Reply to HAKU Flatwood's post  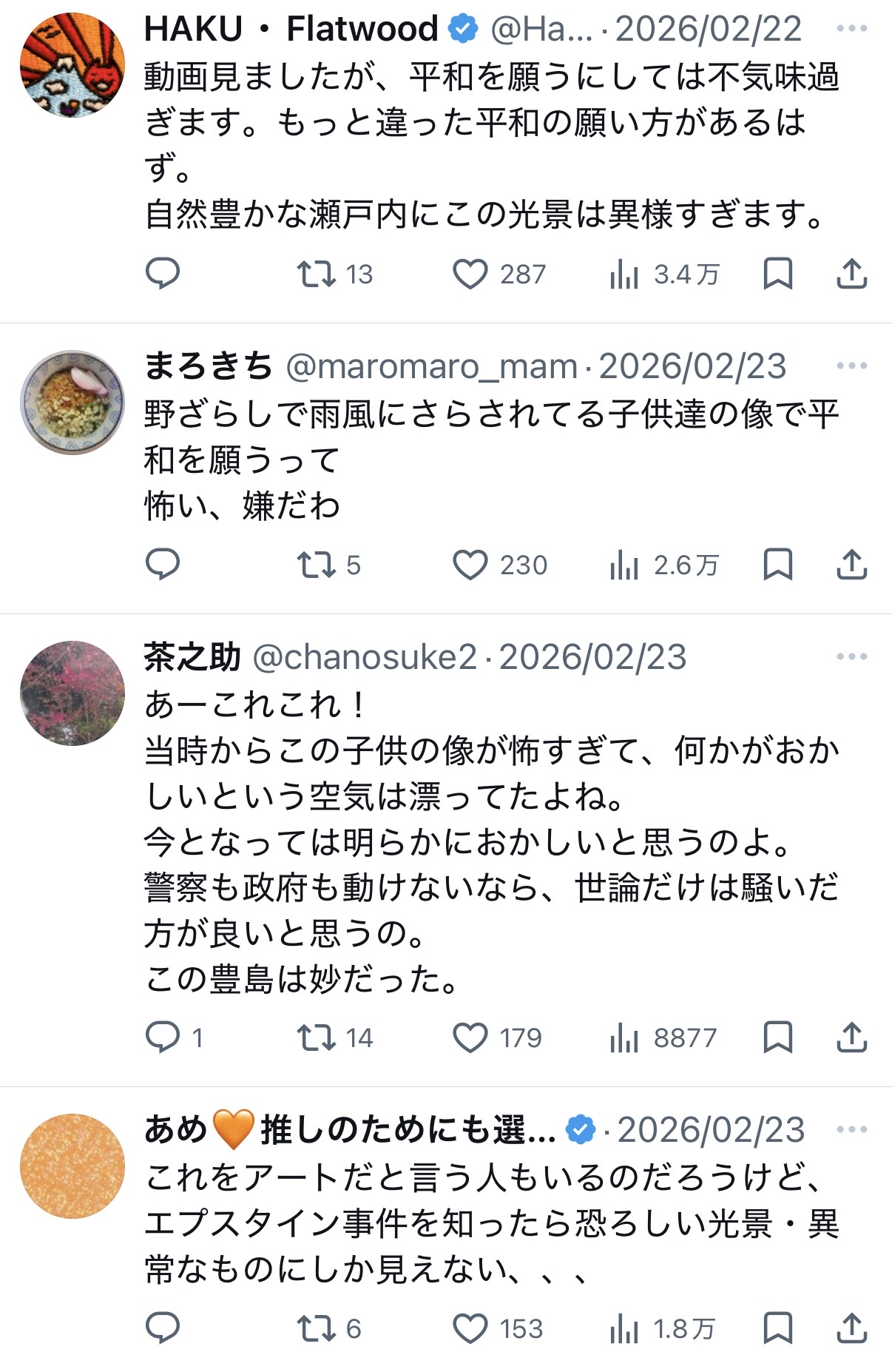162,274
